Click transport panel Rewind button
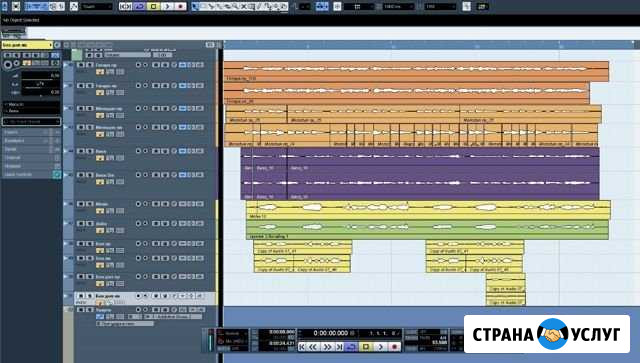The height and width of the screenshot is (363, 640). coord(313,347)
